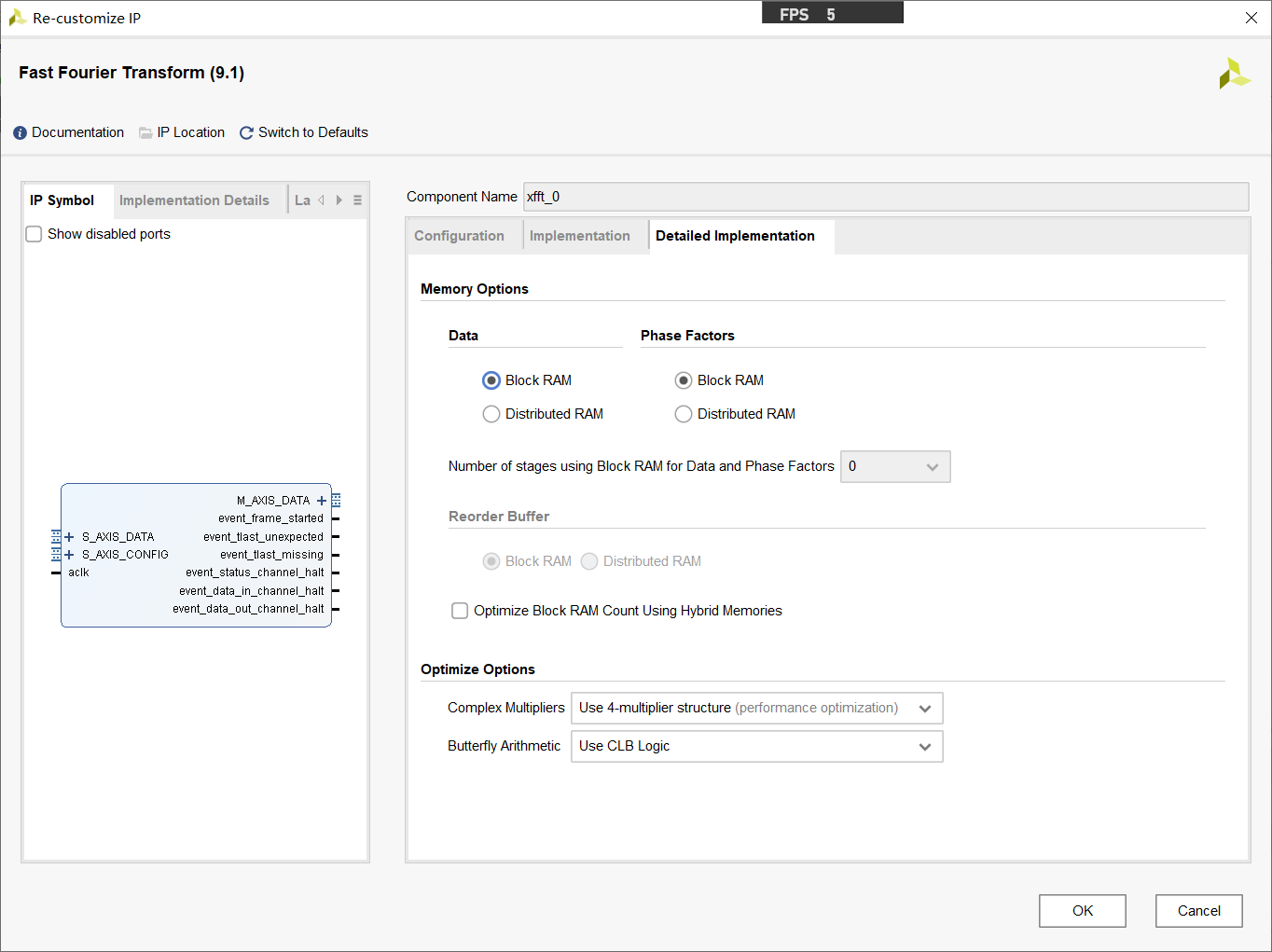Expand the S_AXIS_DATA port plus icon
This screenshot has width=1272, height=952.
69,537
